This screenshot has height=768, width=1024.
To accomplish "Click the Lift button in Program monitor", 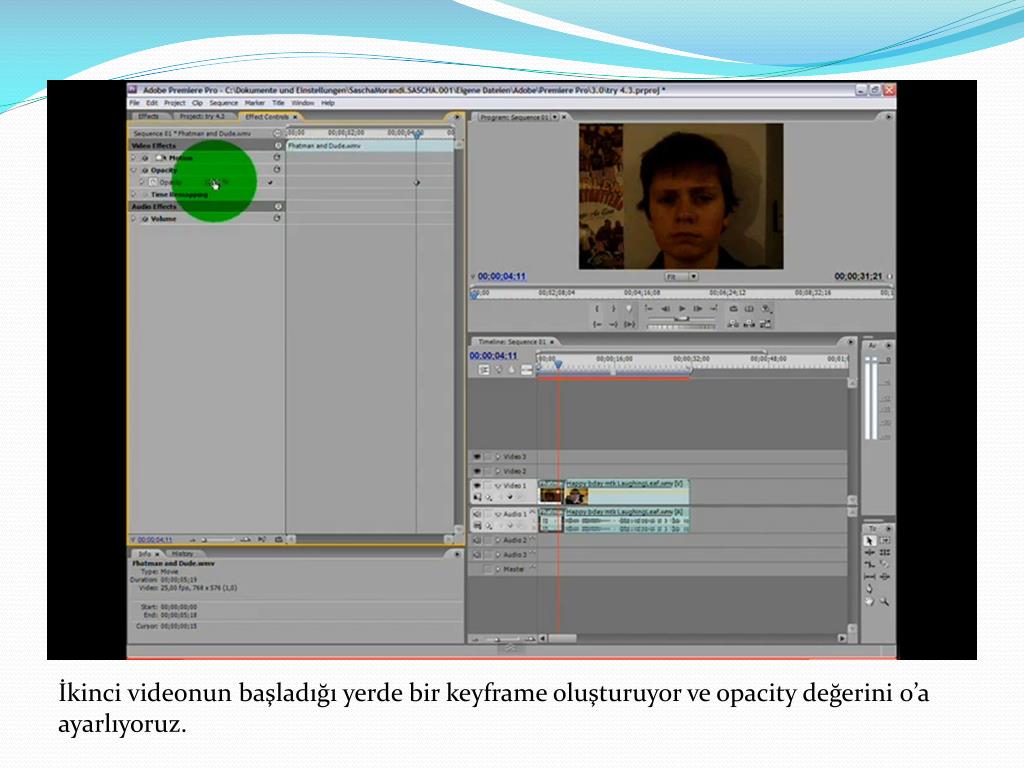I will [733, 324].
